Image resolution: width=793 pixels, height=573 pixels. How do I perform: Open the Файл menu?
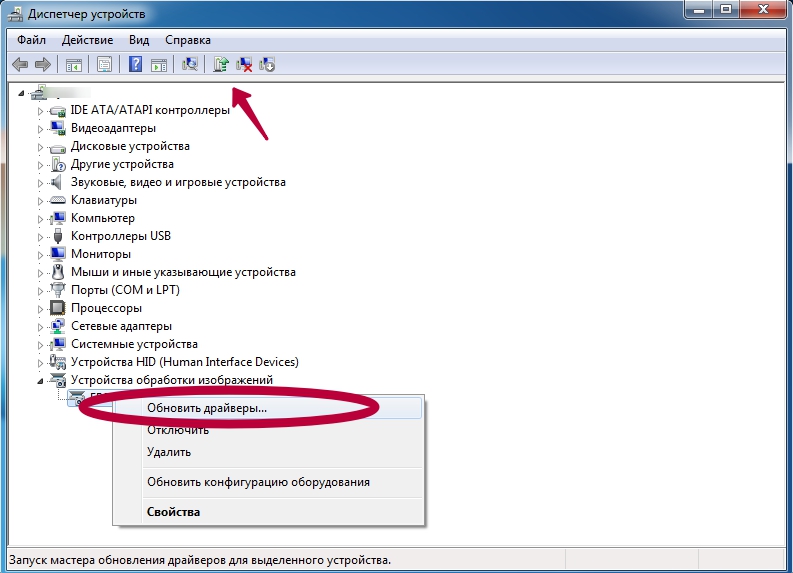31,40
